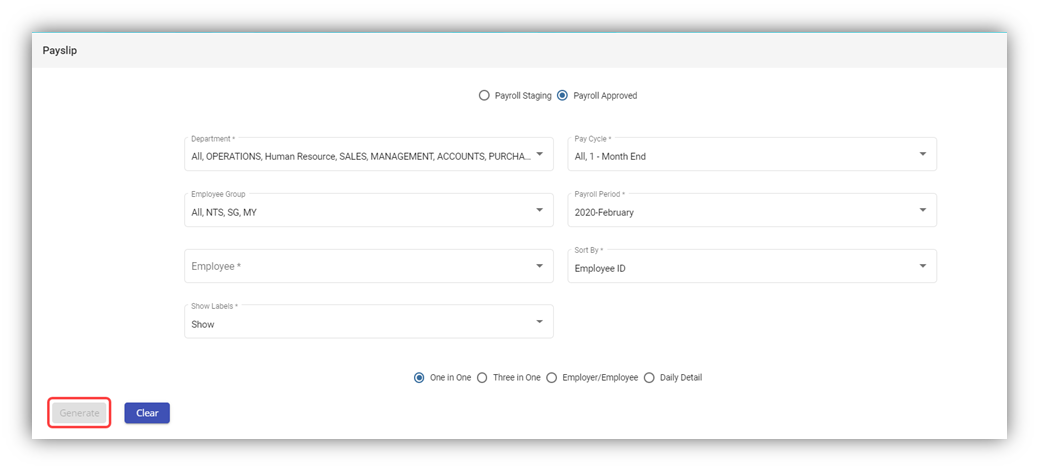The width and height of the screenshot is (1039, 471).
Task: Click the Employee field's dropdown arrow icon
Action: pos(539,266)
